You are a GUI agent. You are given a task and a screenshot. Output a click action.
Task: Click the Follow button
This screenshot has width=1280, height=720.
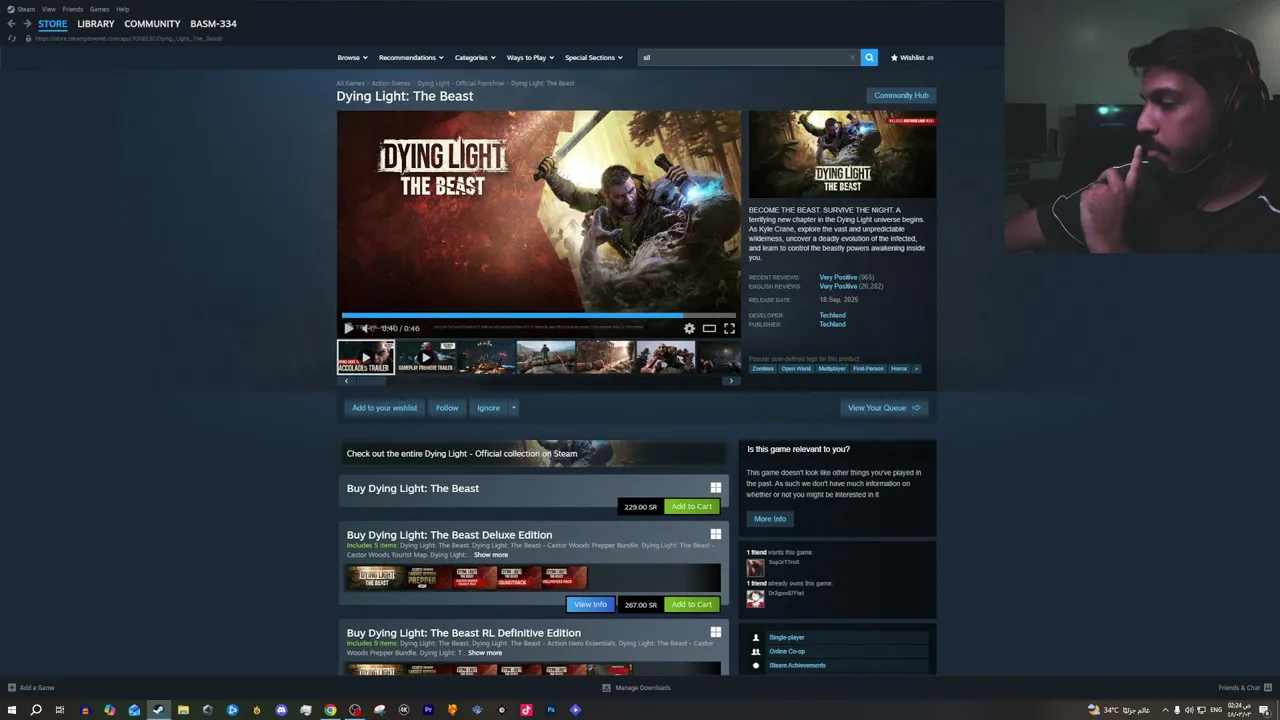pyautogui.click(x=447, y=407)
